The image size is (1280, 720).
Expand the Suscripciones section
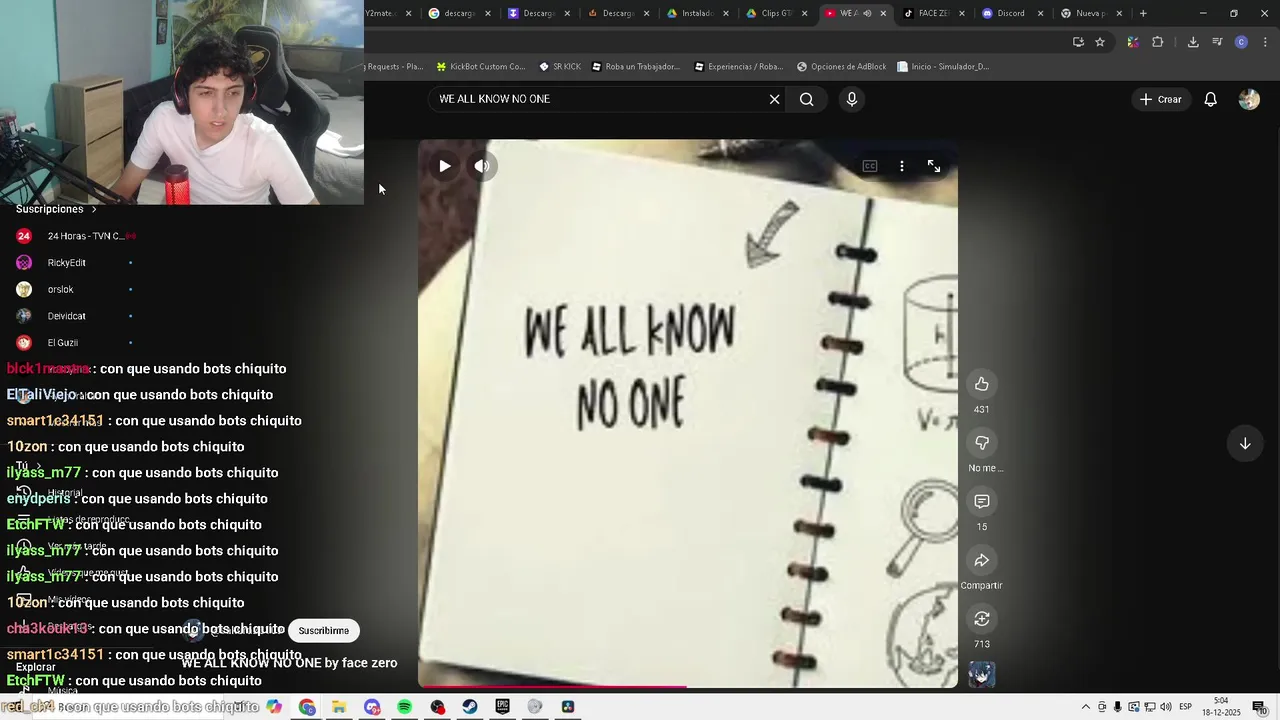click(x=56, y=209)
